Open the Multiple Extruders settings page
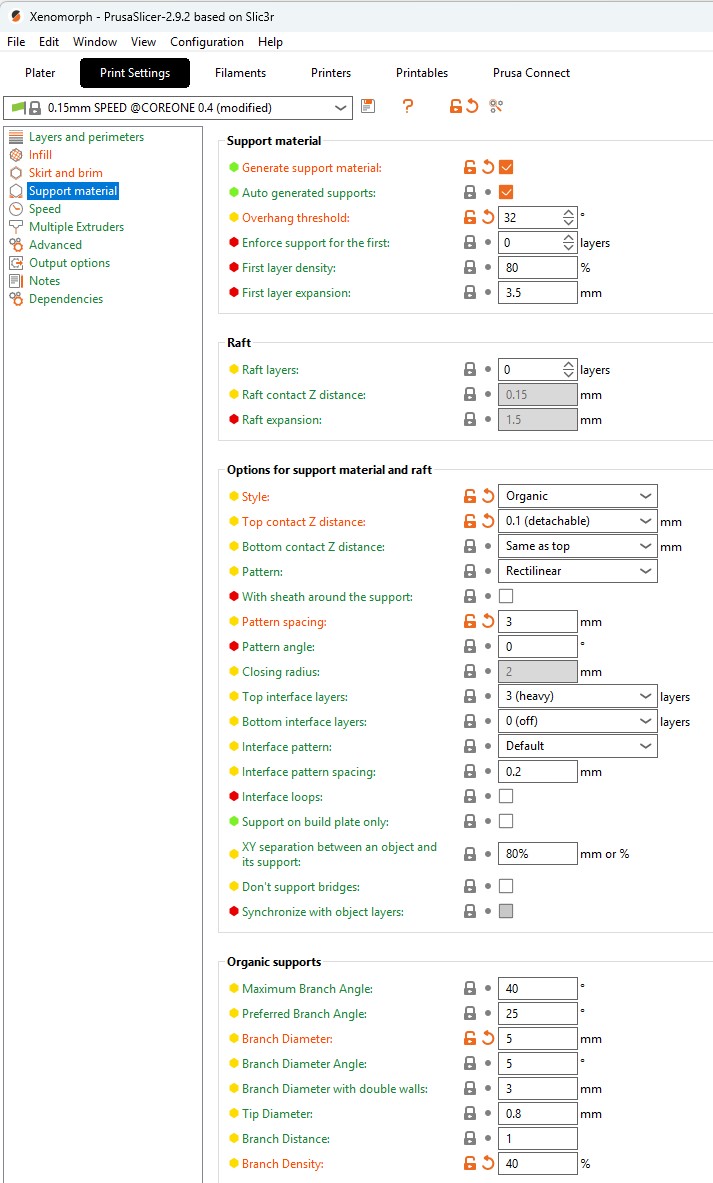This screenshot has height=1183, width=713. pyautogui.click(x=76, y=227)
